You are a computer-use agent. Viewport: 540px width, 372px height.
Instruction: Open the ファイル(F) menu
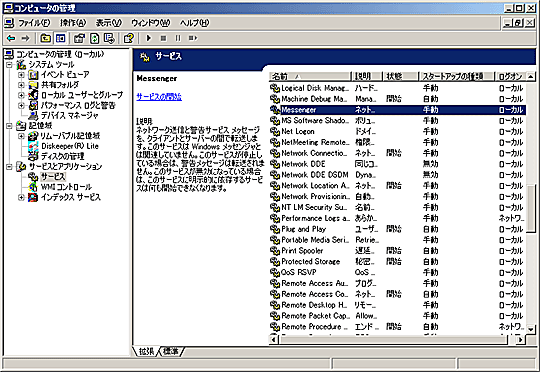(x=34, y=23)
